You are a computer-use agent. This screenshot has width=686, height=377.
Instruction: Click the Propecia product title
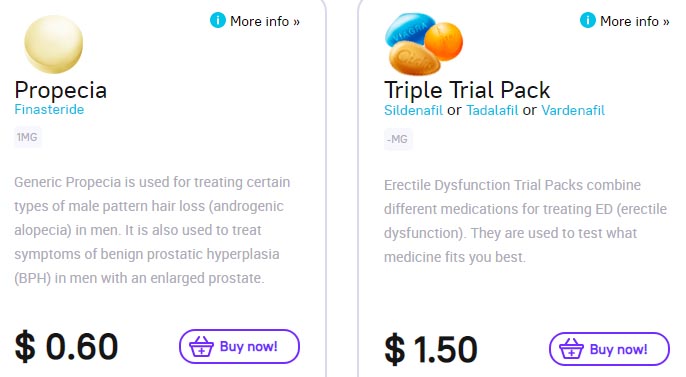click(60, 91)
